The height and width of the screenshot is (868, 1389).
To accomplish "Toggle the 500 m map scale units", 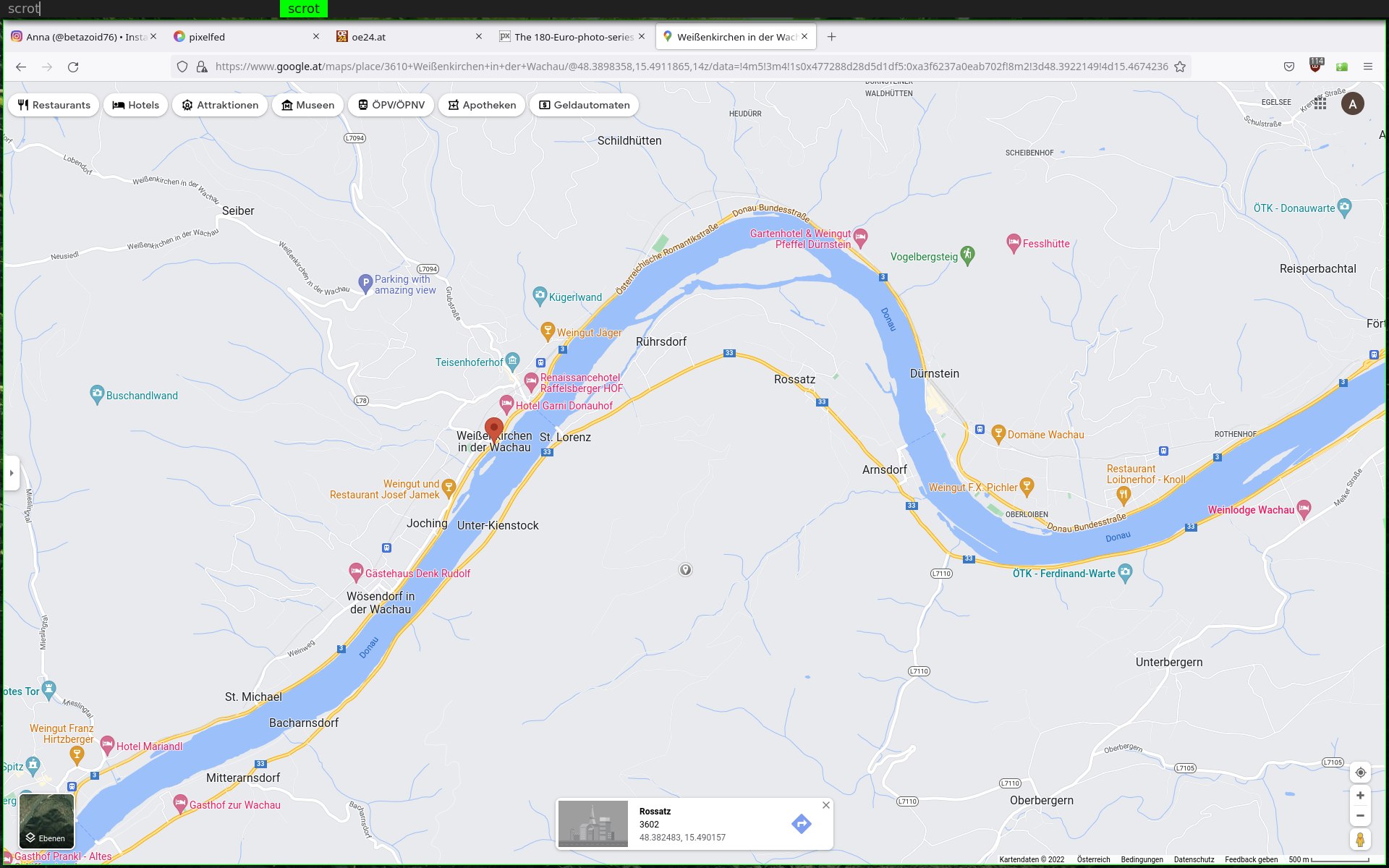I will click(x=1329, y=859).
